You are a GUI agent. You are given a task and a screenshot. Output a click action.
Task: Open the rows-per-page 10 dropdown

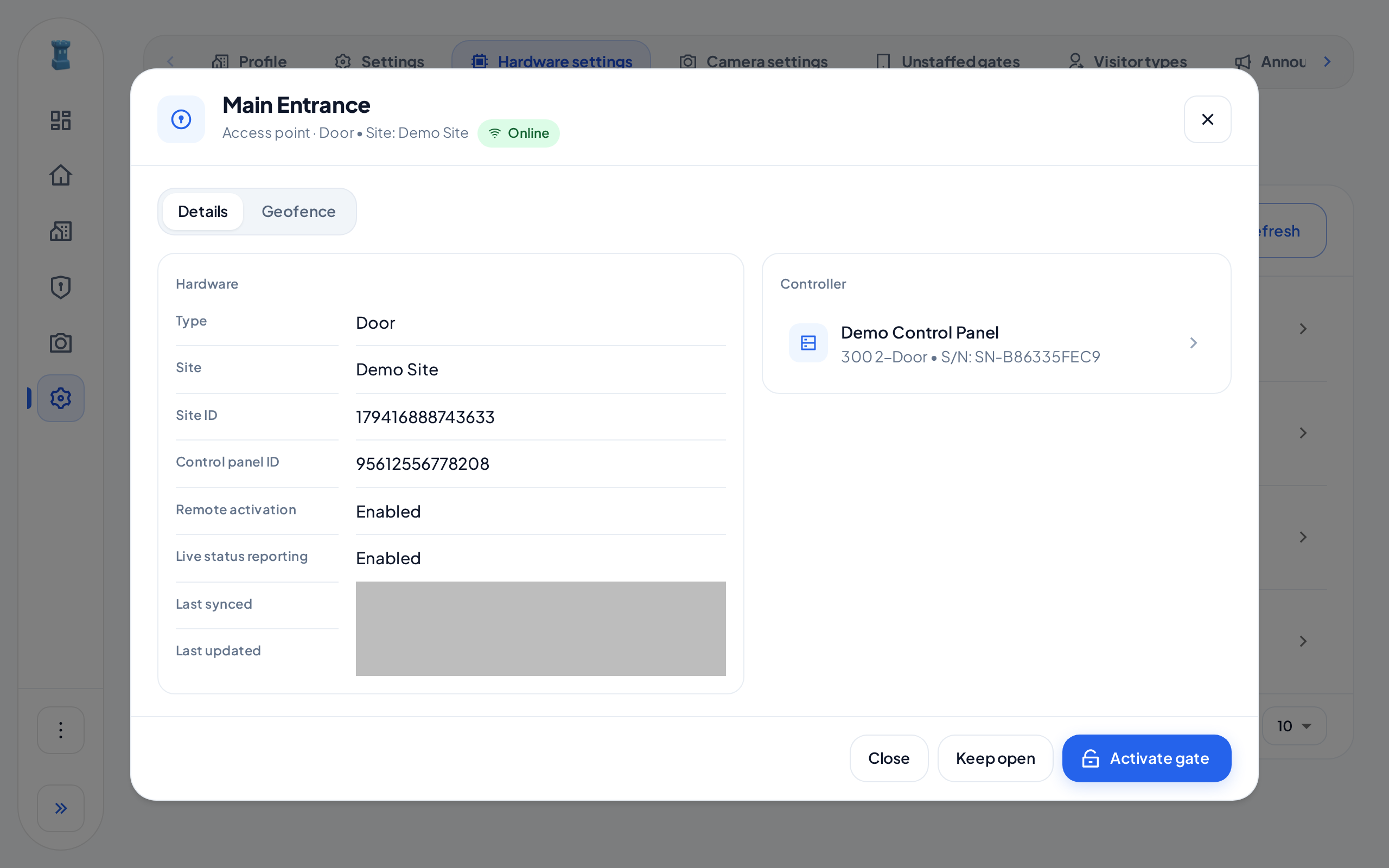[x=1294, y=726]
